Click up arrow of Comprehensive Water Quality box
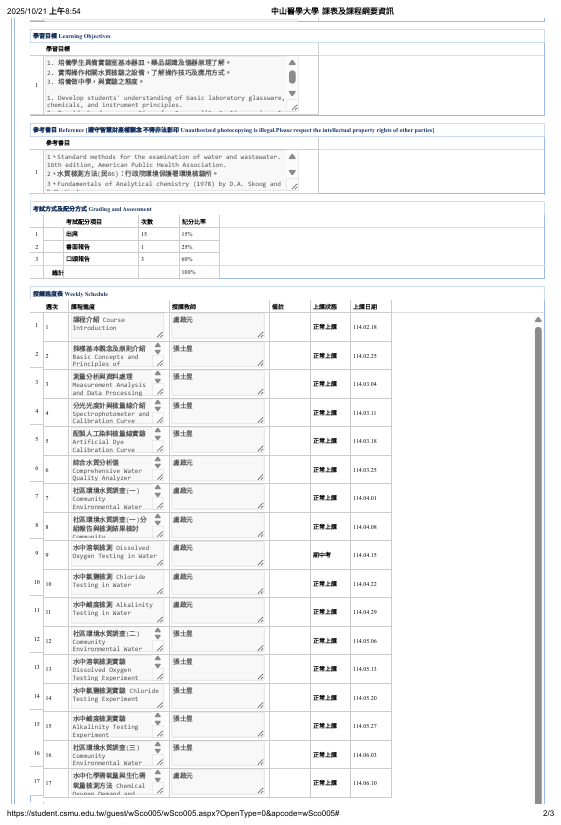 158,460
